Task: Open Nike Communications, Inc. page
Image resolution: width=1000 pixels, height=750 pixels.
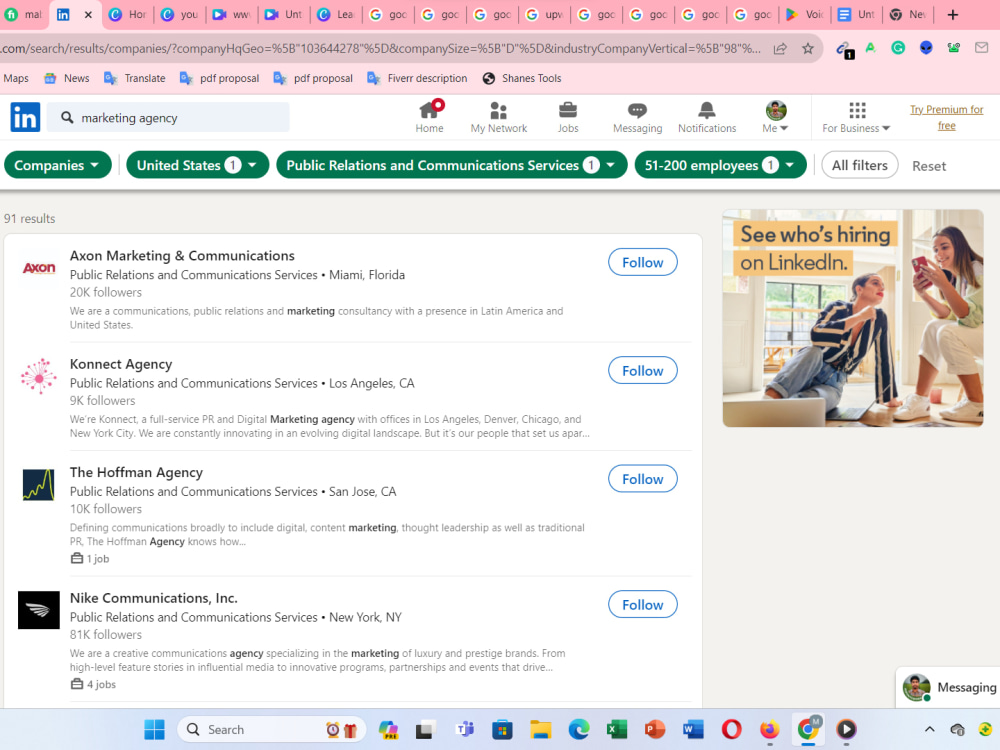Action: [153, 598]
